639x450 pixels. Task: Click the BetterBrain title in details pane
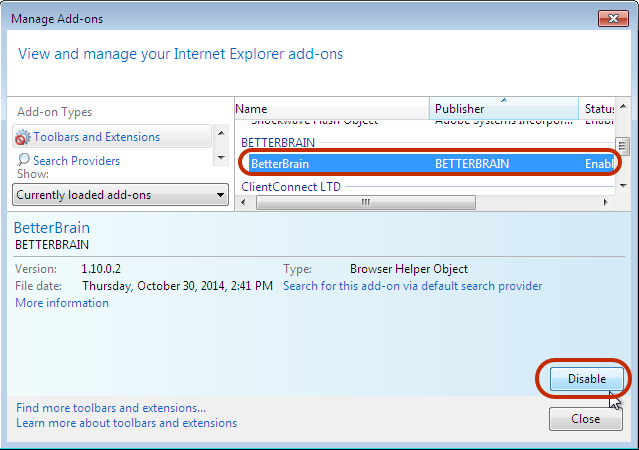click(x=52, y=227)
